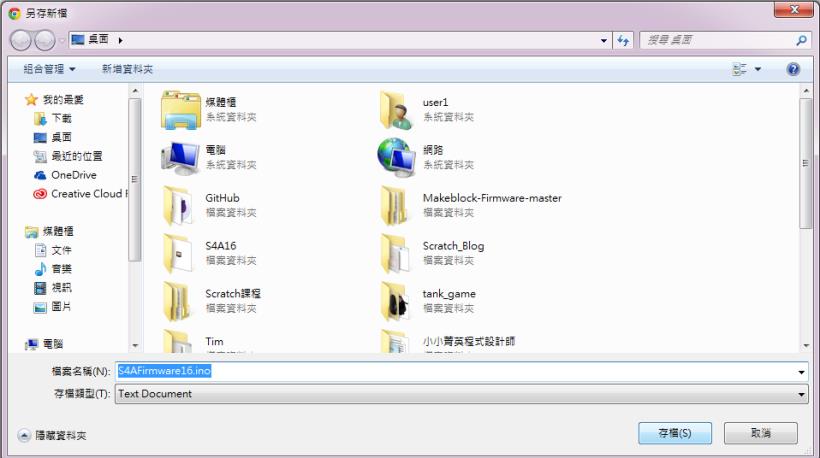Open the file name history dropdown arrow

click(801, 372)
